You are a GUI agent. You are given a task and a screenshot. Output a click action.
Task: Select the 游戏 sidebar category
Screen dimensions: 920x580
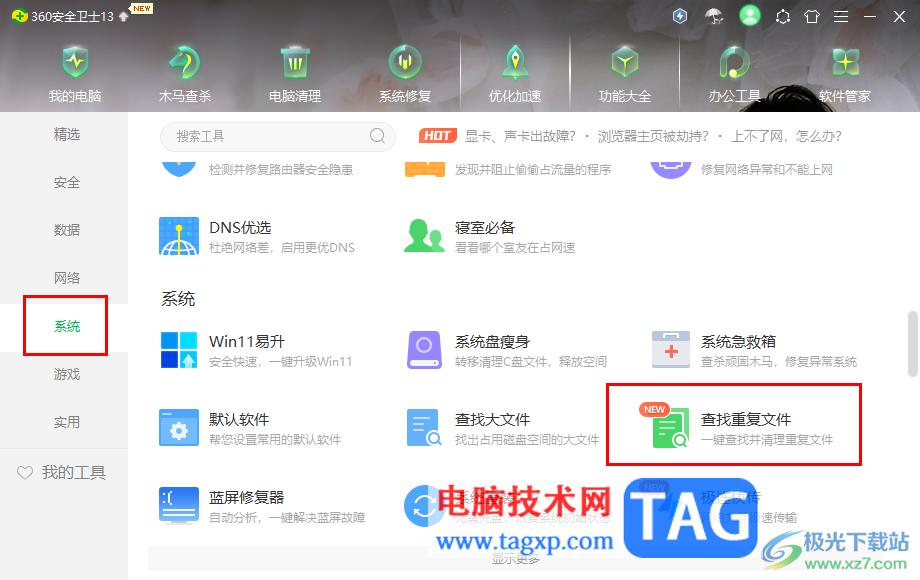pyautogui.click(x=67, y=374)
